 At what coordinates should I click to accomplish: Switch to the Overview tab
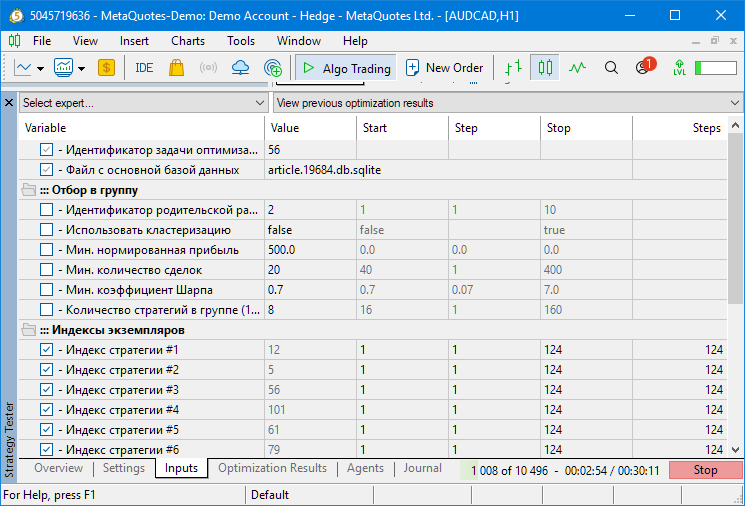(x=58, y=468)
